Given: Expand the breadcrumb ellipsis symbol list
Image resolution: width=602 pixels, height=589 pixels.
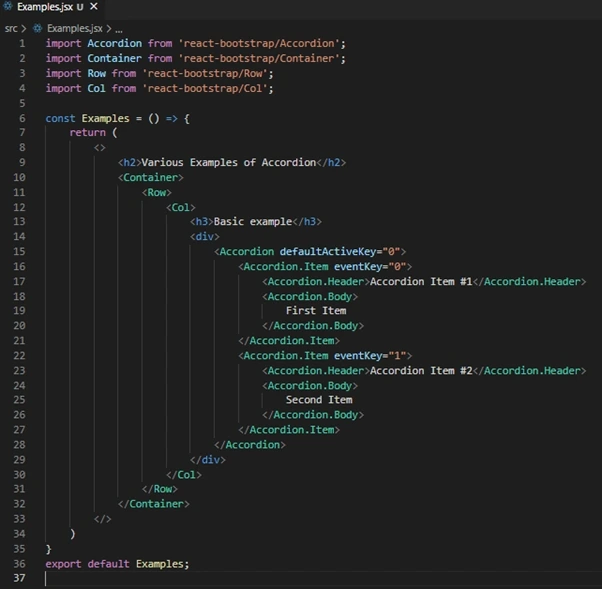Looking at the screenshot, I should pyautogui.click(x=119, y=29).
